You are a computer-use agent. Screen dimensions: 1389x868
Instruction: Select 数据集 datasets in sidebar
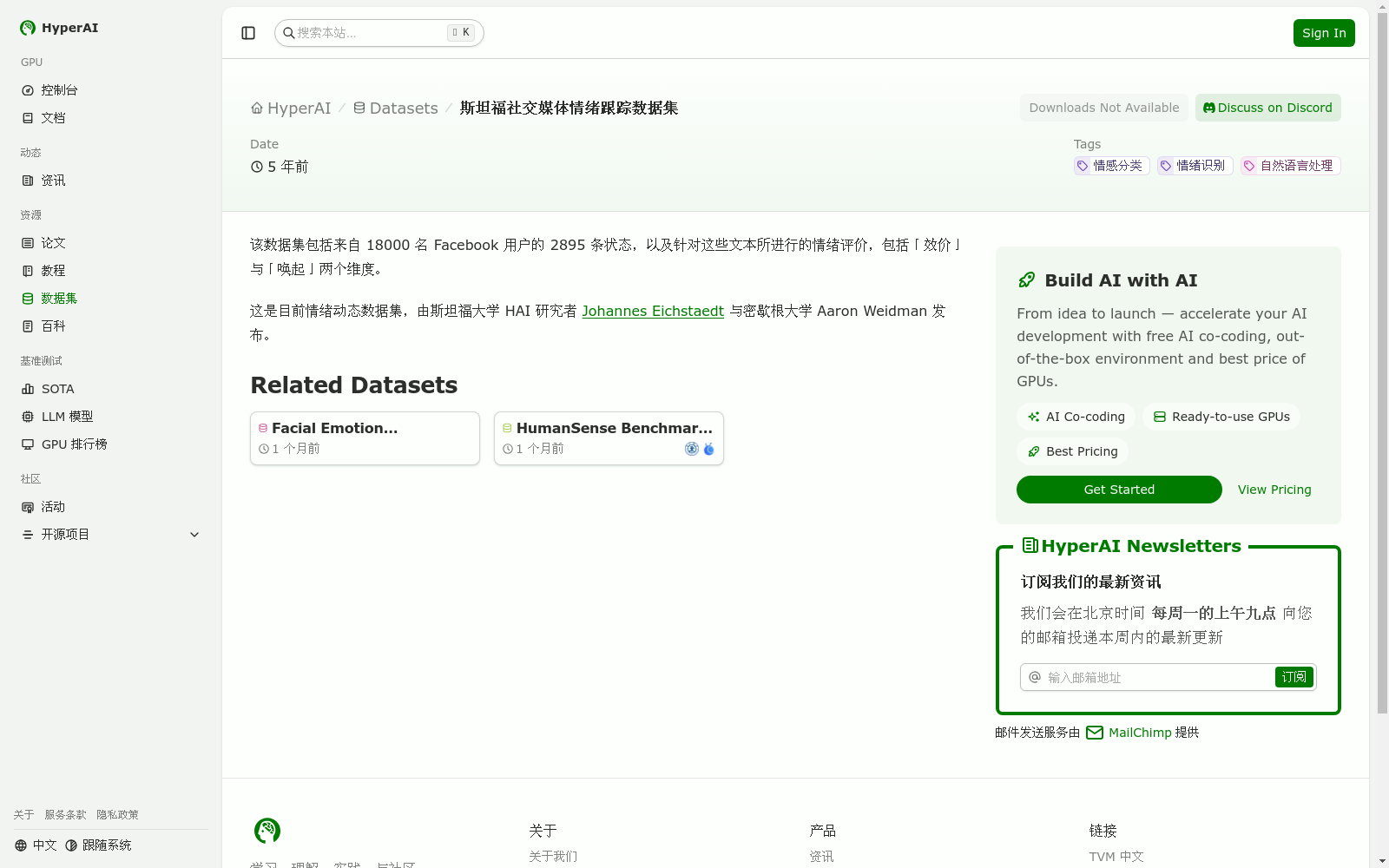click(111, 299)
